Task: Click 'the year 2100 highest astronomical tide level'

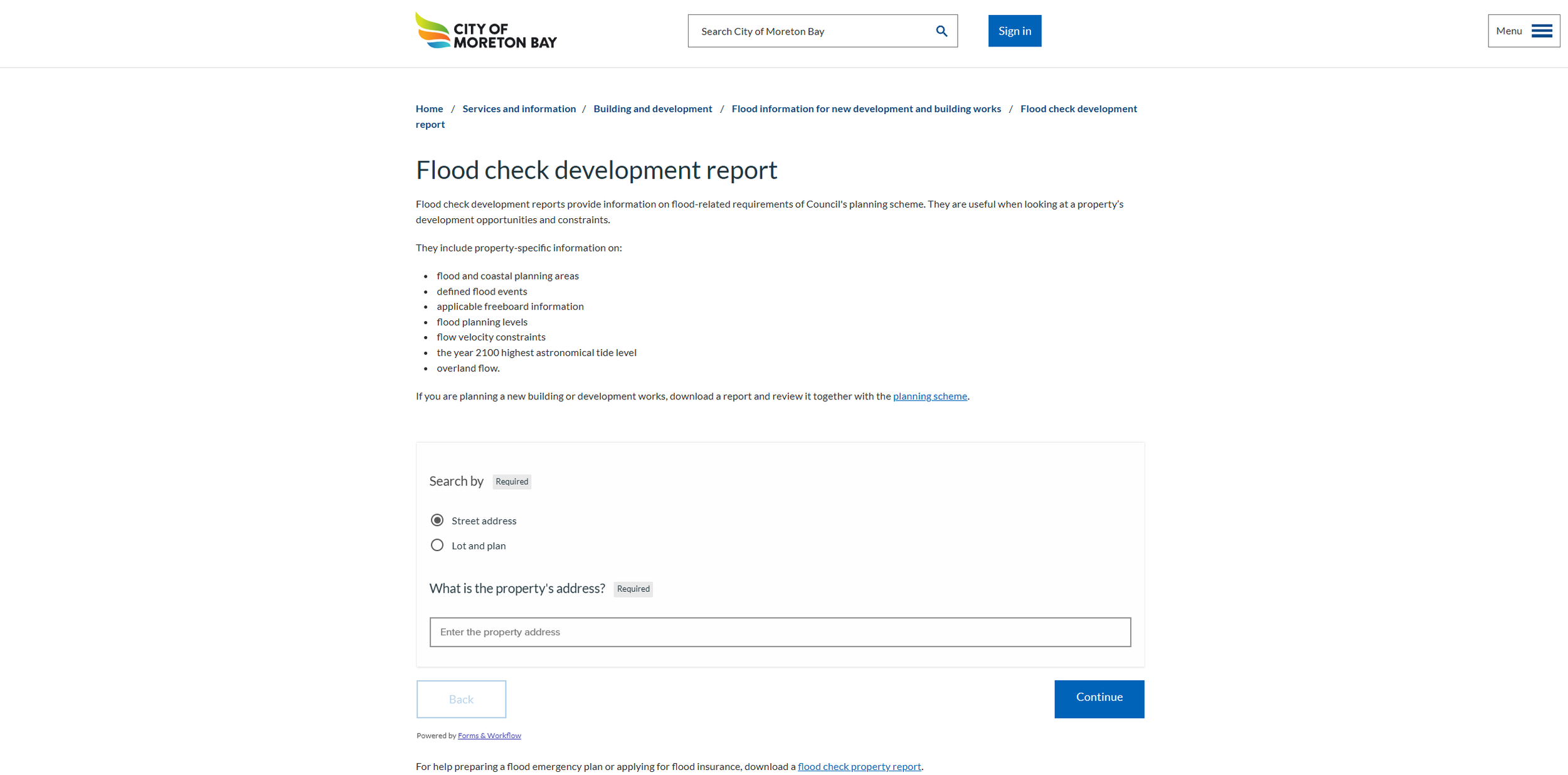Action: [536, 352]
